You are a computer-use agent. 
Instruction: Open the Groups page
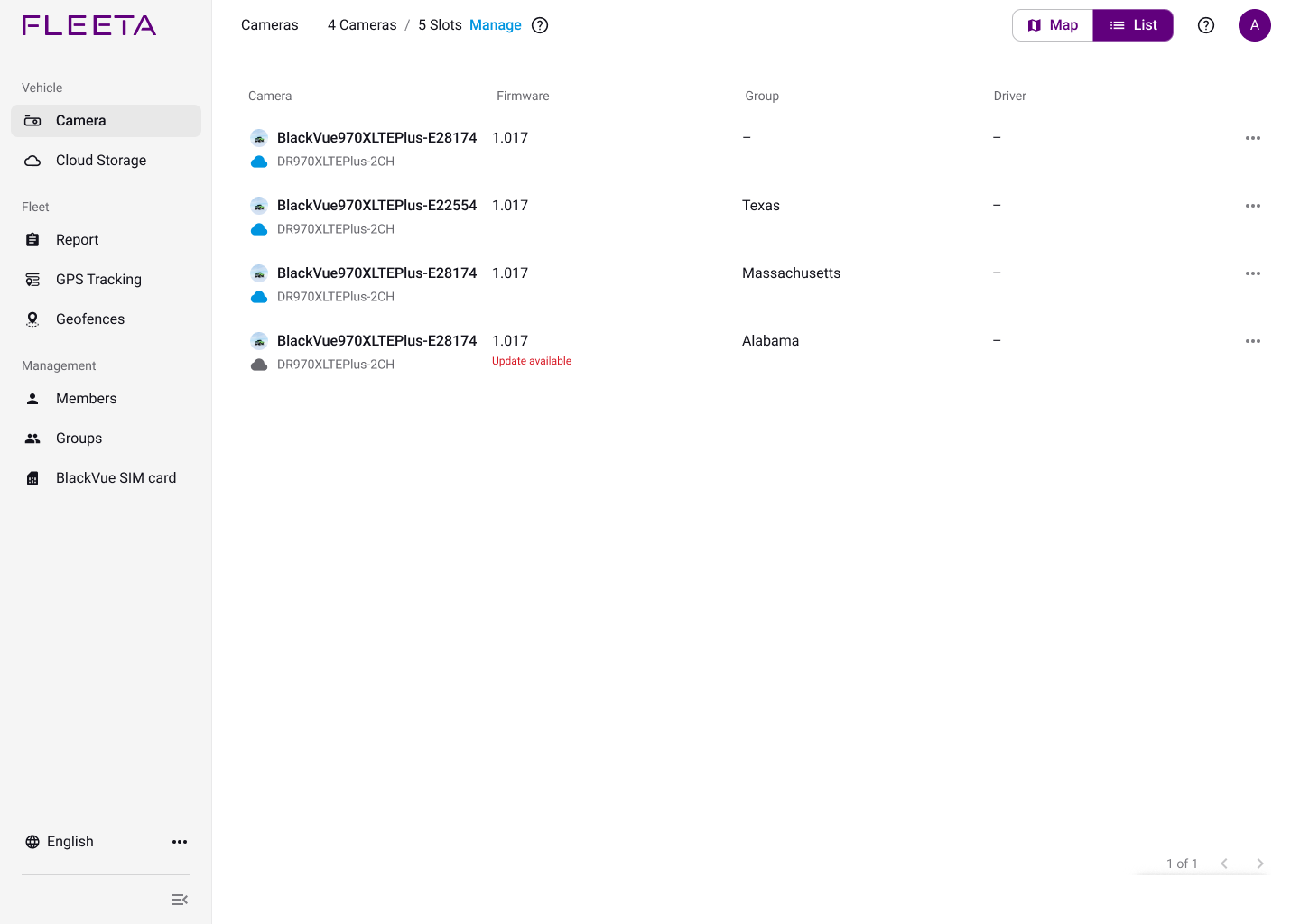106,439
